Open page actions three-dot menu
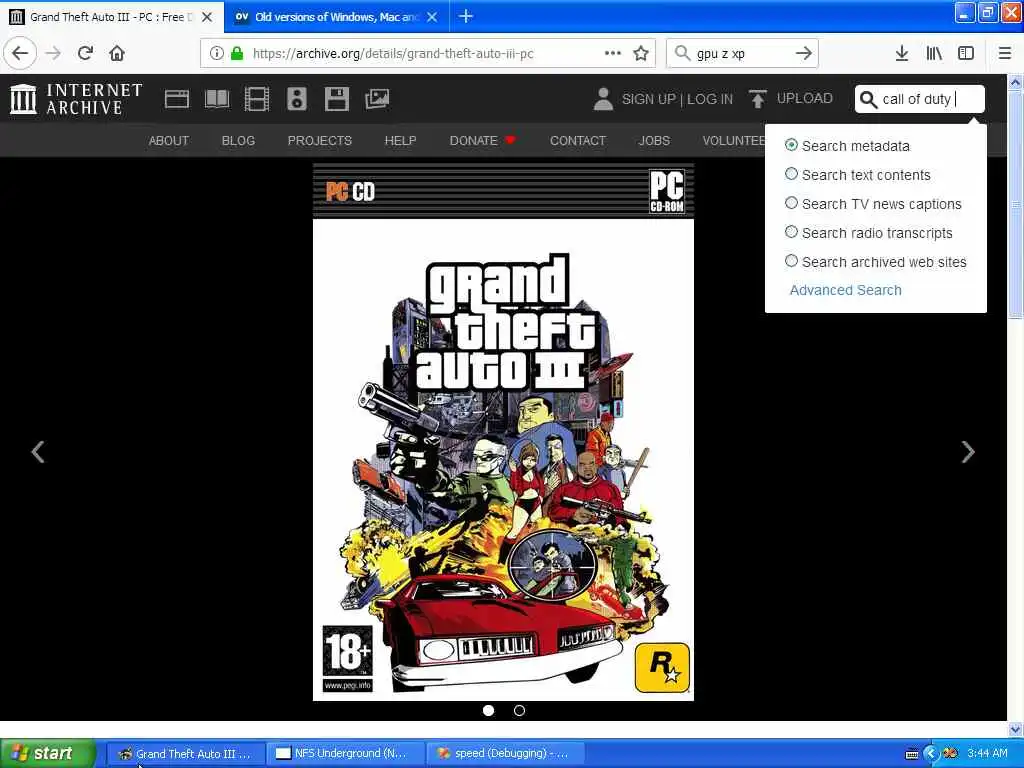The image size is (1024, 768). [x=613, y=53]
